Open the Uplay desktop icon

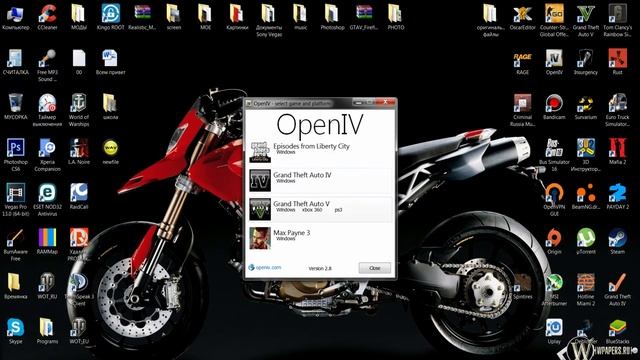(554, 331)
